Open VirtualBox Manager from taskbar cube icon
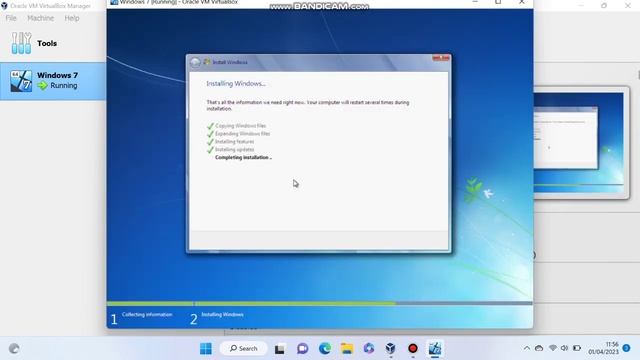The width and height of the screenshot is (640, 360). click(391, 349)
